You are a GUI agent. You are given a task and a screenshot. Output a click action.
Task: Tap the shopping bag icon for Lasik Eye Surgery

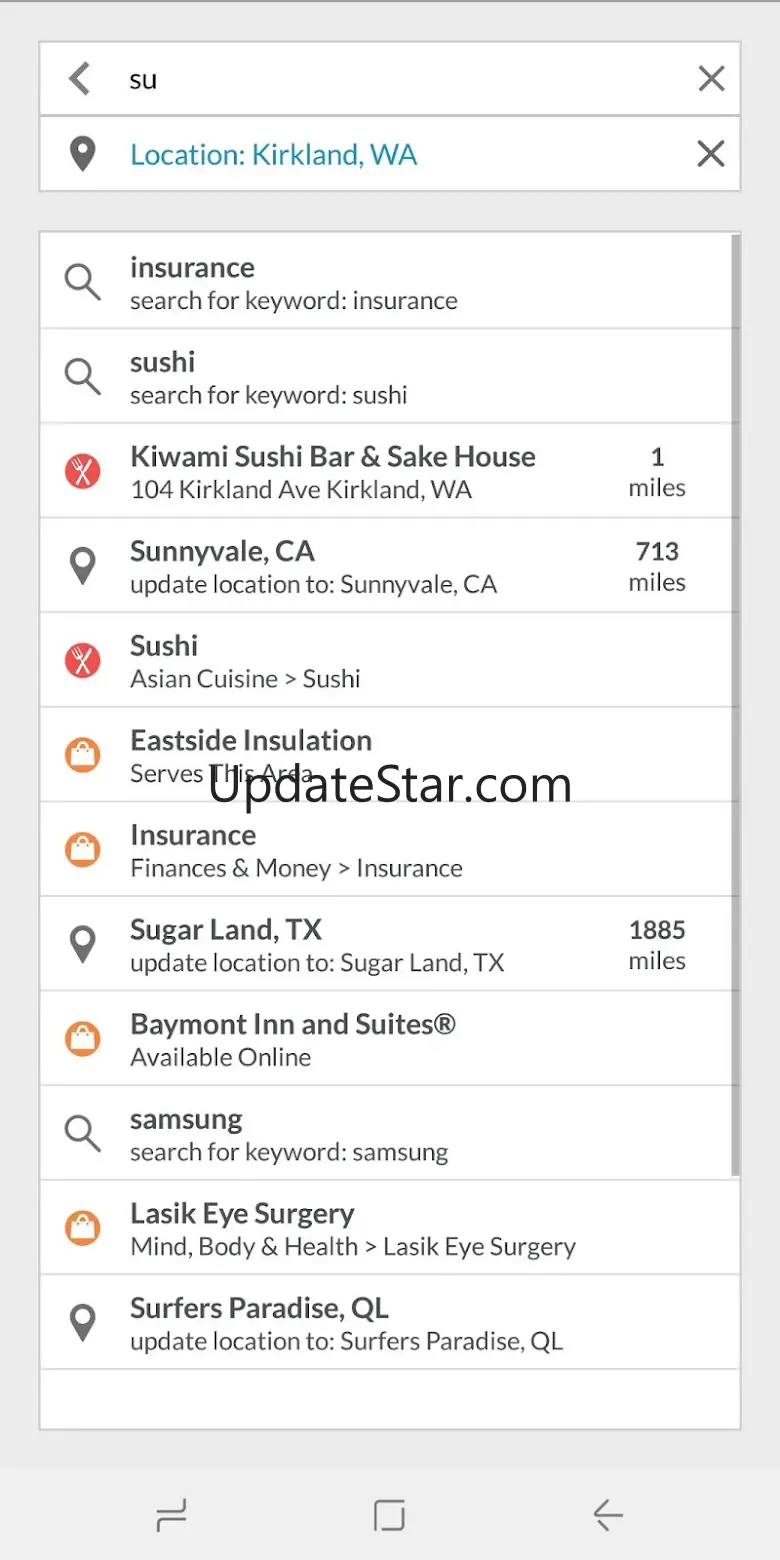[83, 1228]
